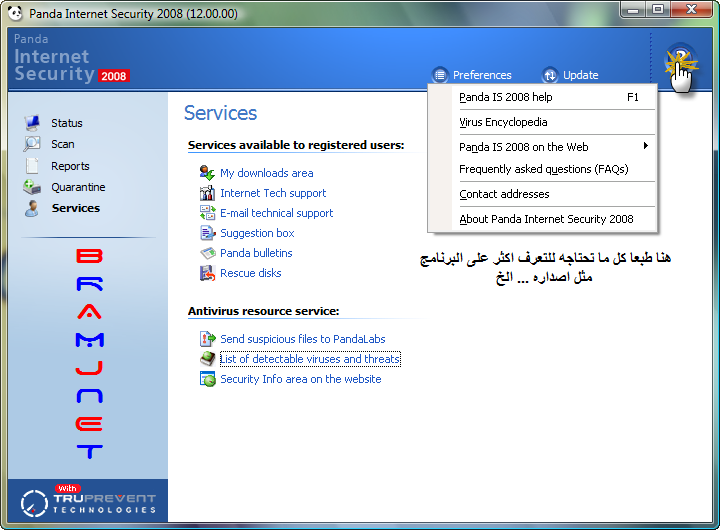Click the Update arrows icon
Image resolution: width=720 pixels, height=530 pixels.
(x=550, y=75)
